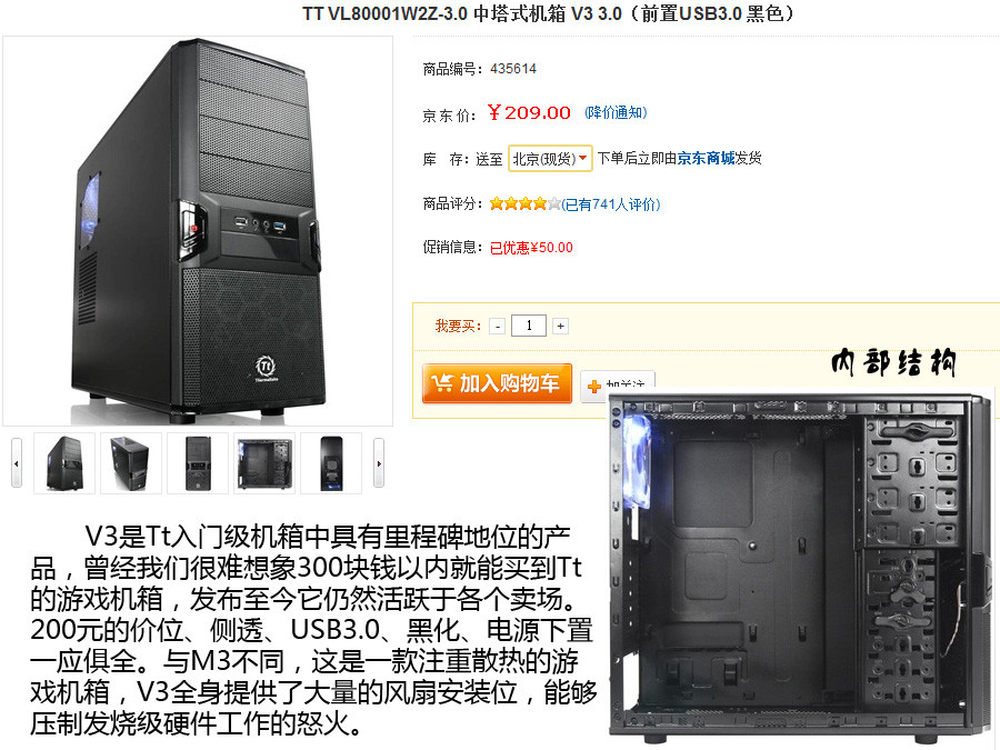Increase quantity with the plus stepper
The image size is (1000, 750).
coord(560,326)
